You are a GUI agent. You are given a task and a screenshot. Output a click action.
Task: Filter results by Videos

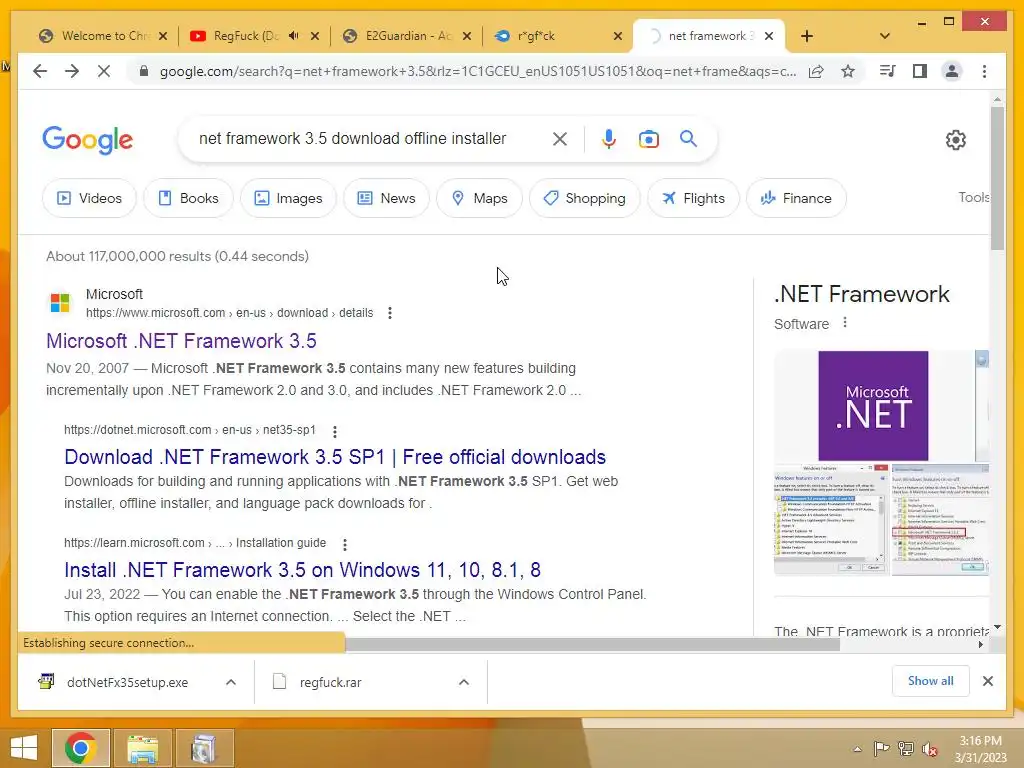pos(89,198)
